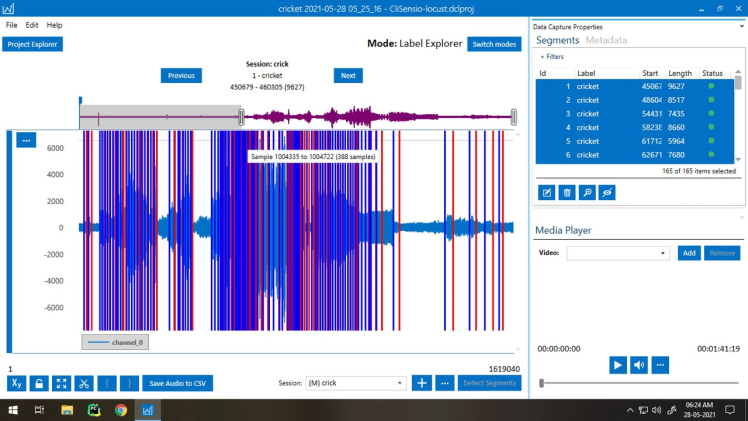This screenshot has height=421, width=748.
Task: Toggle segment visibility with eye icon
Action: (606, 192)
